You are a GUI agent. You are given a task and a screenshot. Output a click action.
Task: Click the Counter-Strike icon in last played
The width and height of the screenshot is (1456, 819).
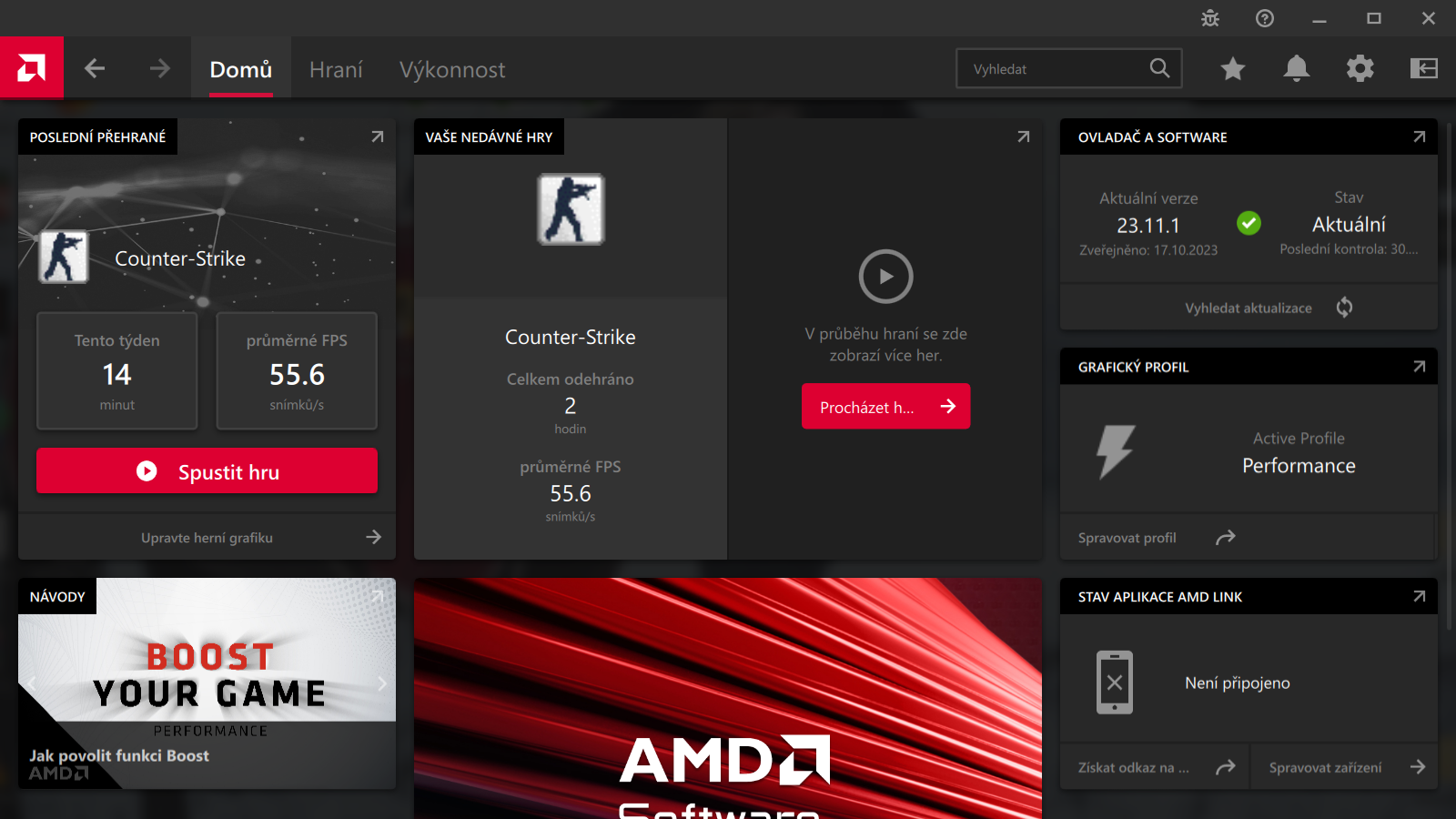(64, 257)
